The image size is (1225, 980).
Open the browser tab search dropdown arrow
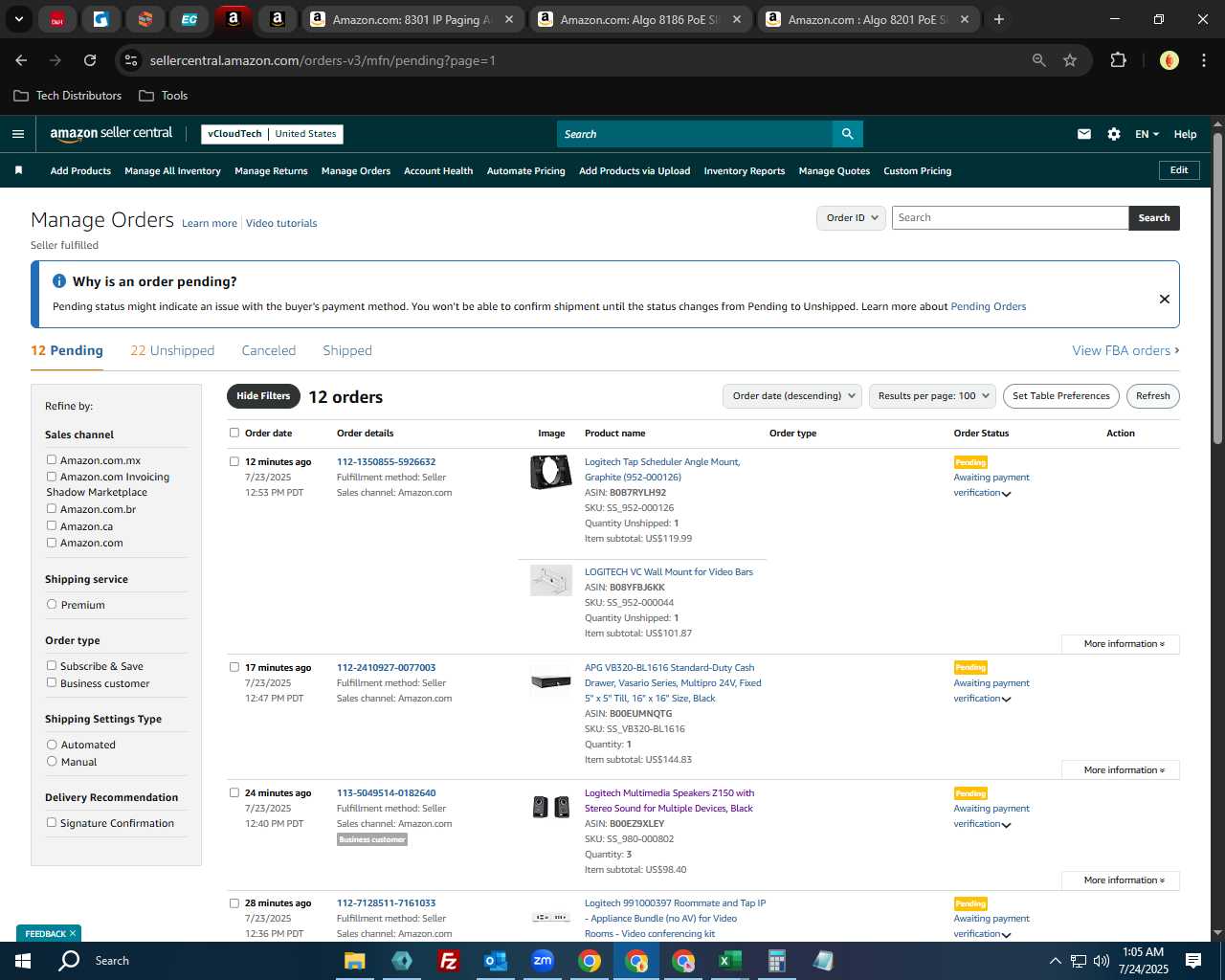coord(19,19)
